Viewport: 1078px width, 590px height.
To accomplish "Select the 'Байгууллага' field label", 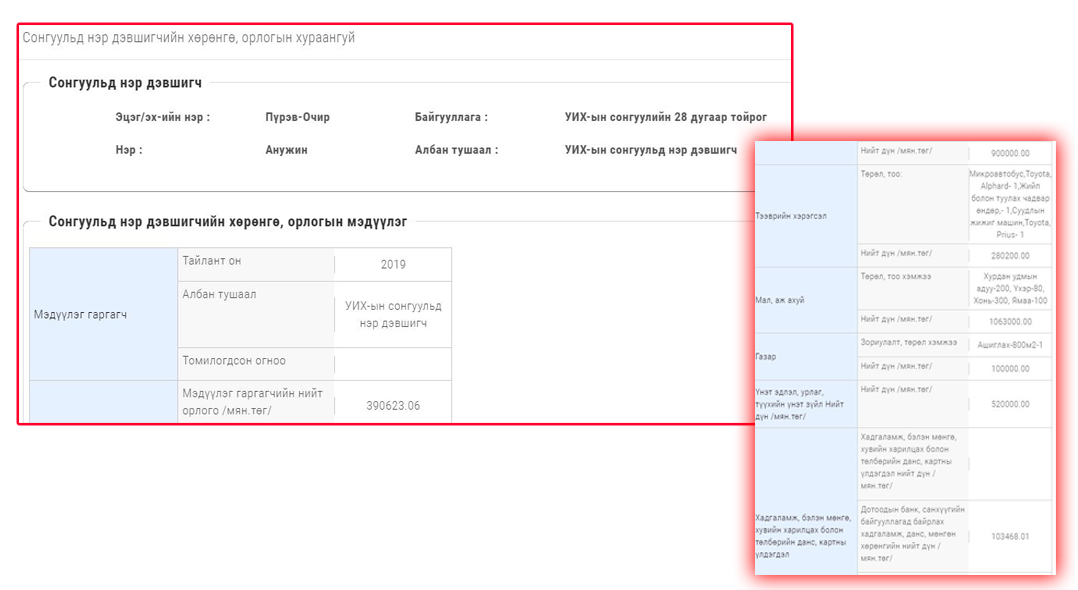I will click(451, 117).
